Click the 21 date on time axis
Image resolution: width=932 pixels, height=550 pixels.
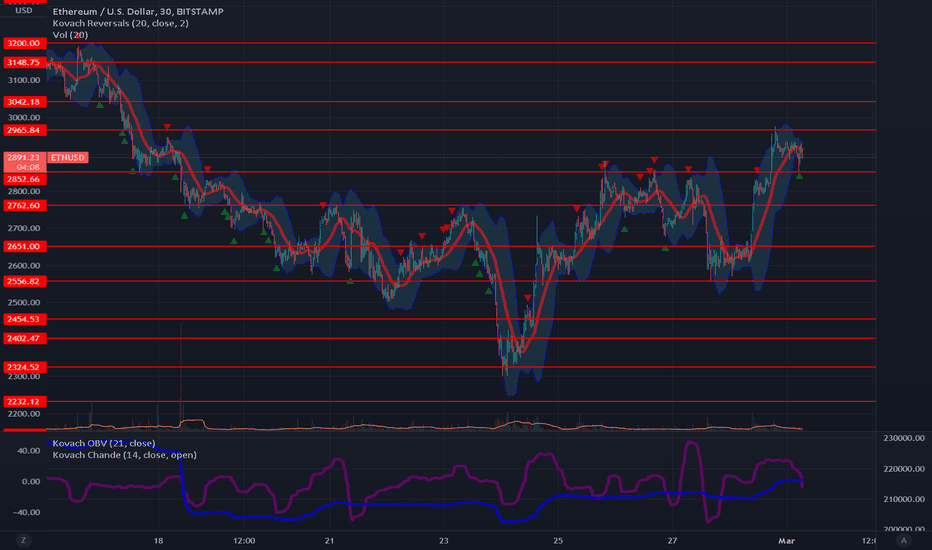[329, 540]
